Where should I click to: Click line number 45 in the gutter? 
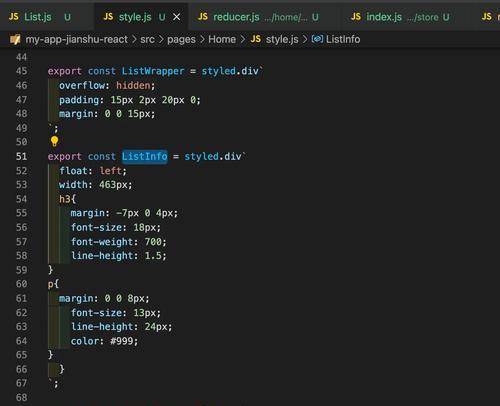click(21, 71)
